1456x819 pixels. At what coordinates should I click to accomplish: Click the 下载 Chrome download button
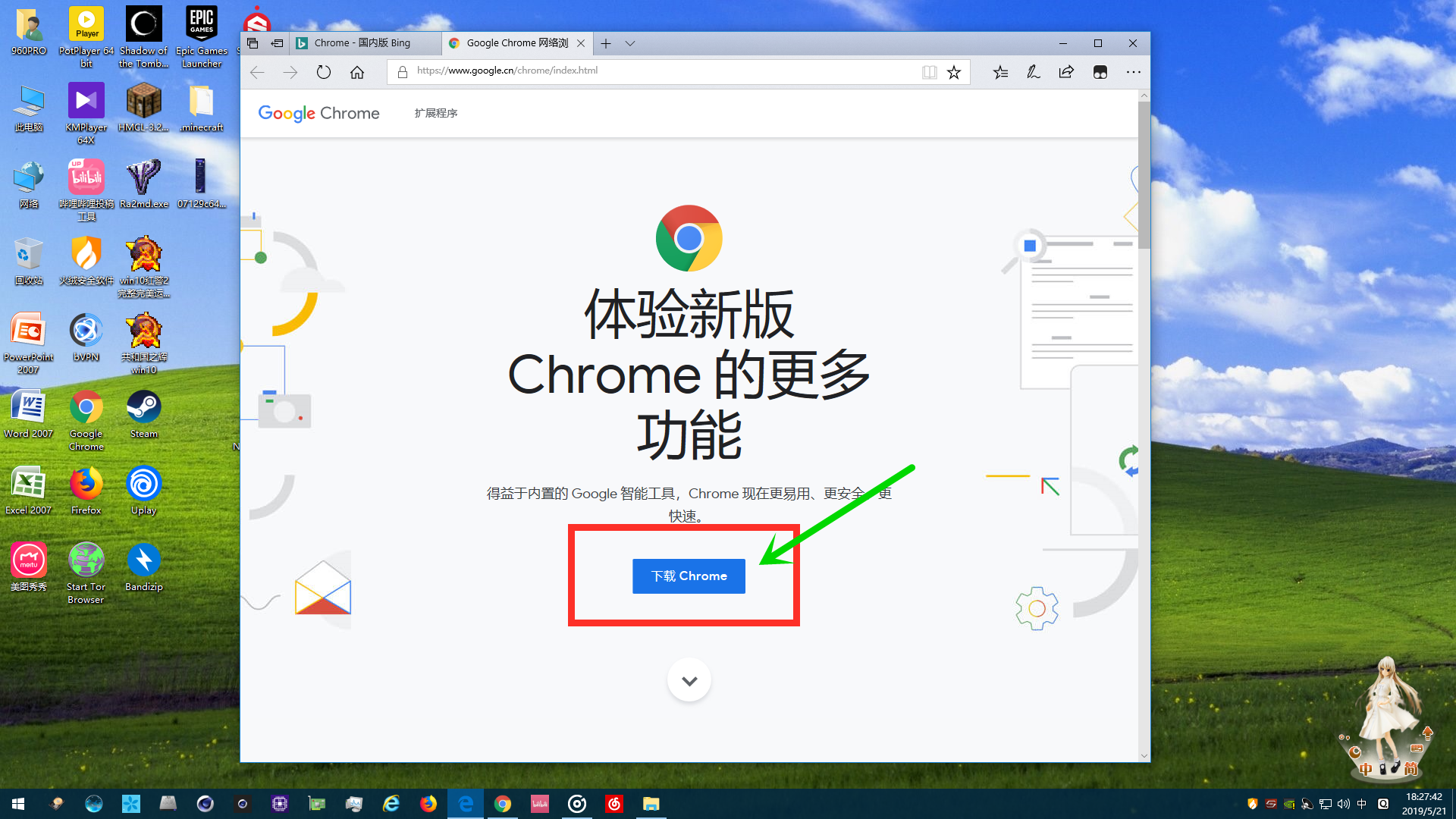click(689, 576)
